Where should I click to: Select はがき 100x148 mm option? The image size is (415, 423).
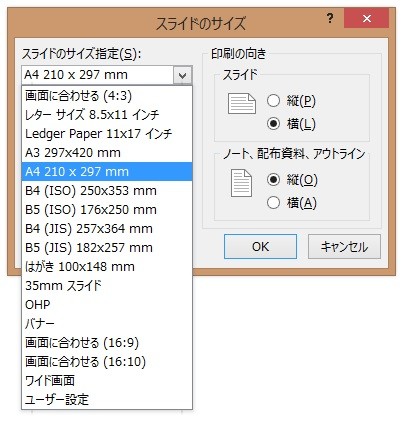[107, 267]
